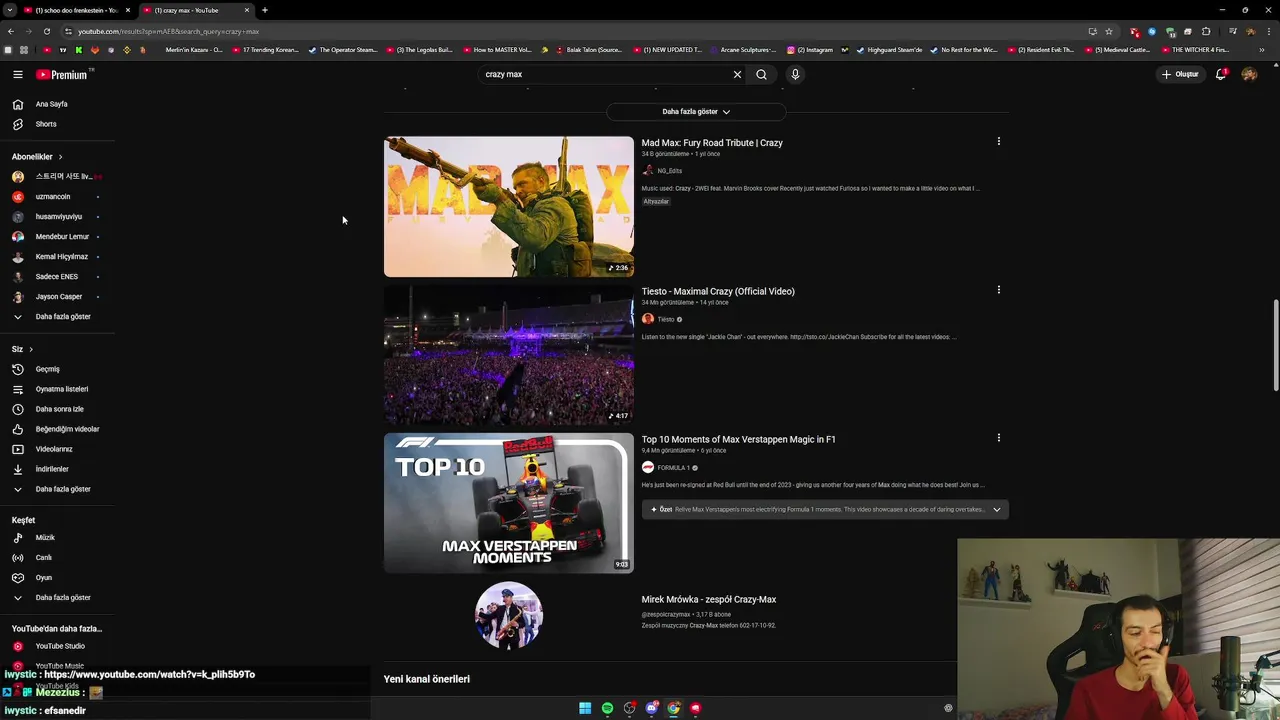Open Tiesto - Maximal Crazy video title
Image resolution: width=1280 pixels, height=720 pixels.
pyautogui.click(x=718, y=291)
